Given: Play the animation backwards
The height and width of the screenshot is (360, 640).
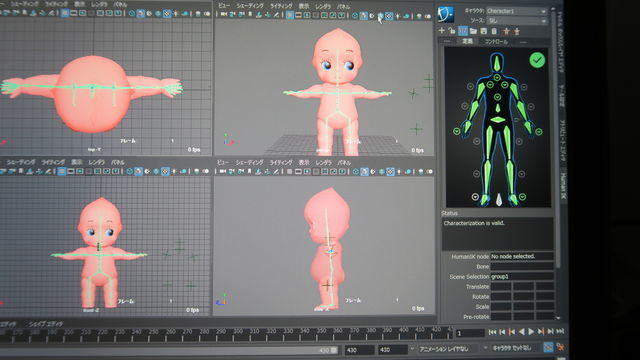Looking at the screenshot, I should (522, 332).
